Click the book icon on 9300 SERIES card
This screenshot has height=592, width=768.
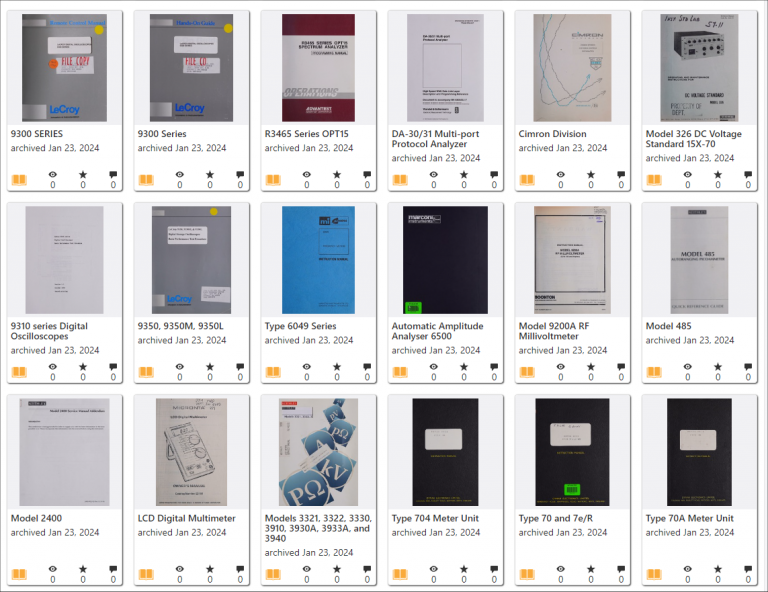(19, 180)
